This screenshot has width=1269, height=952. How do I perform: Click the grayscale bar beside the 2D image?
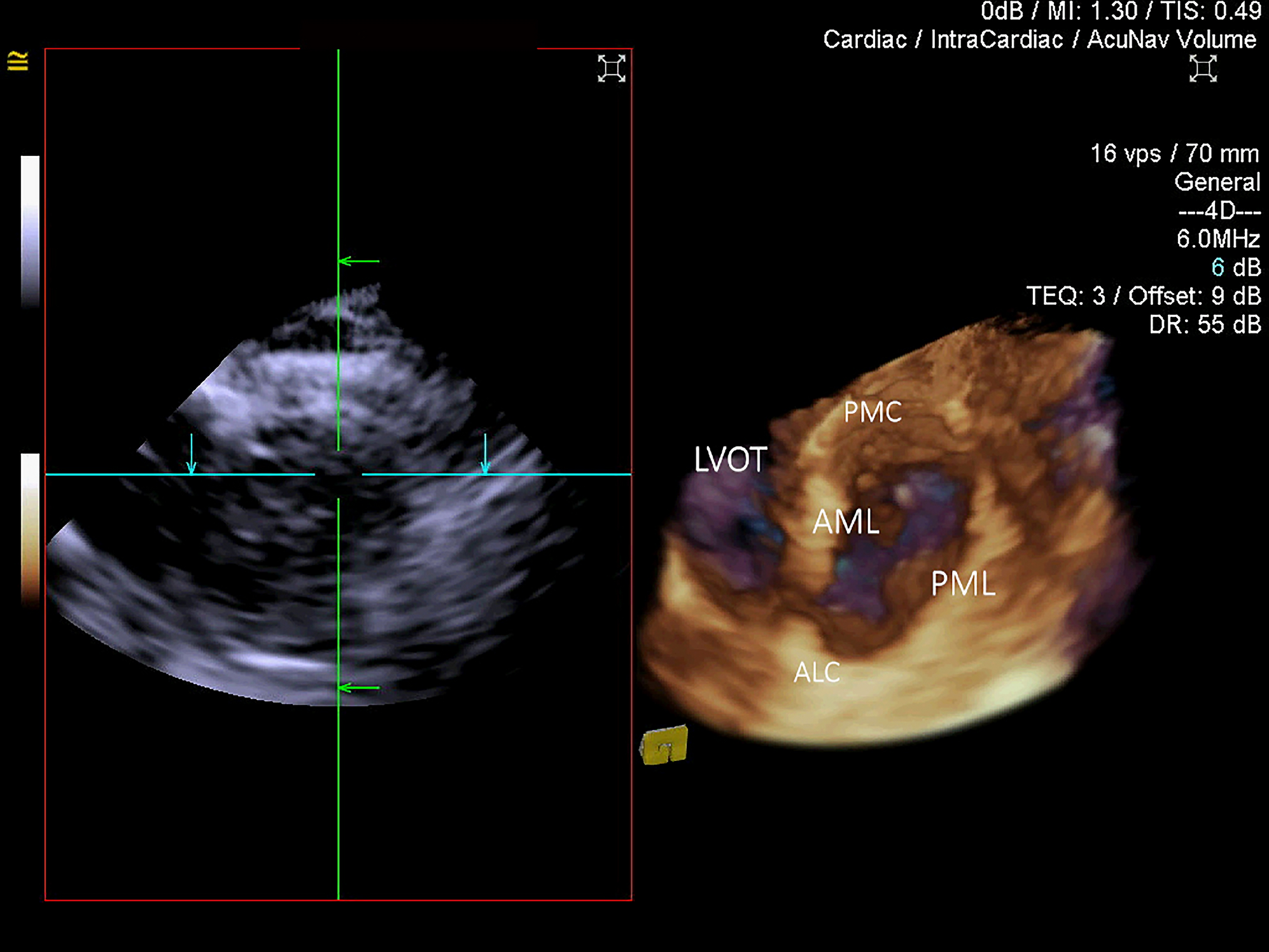point(29,229)
